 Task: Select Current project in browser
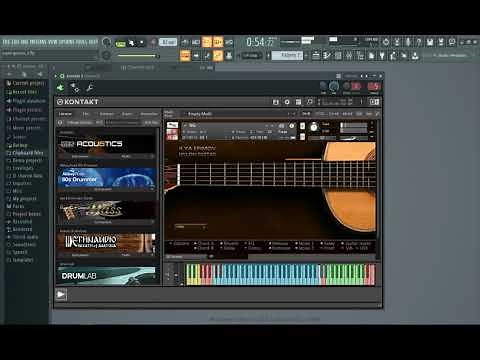click(x=26, y=83)
